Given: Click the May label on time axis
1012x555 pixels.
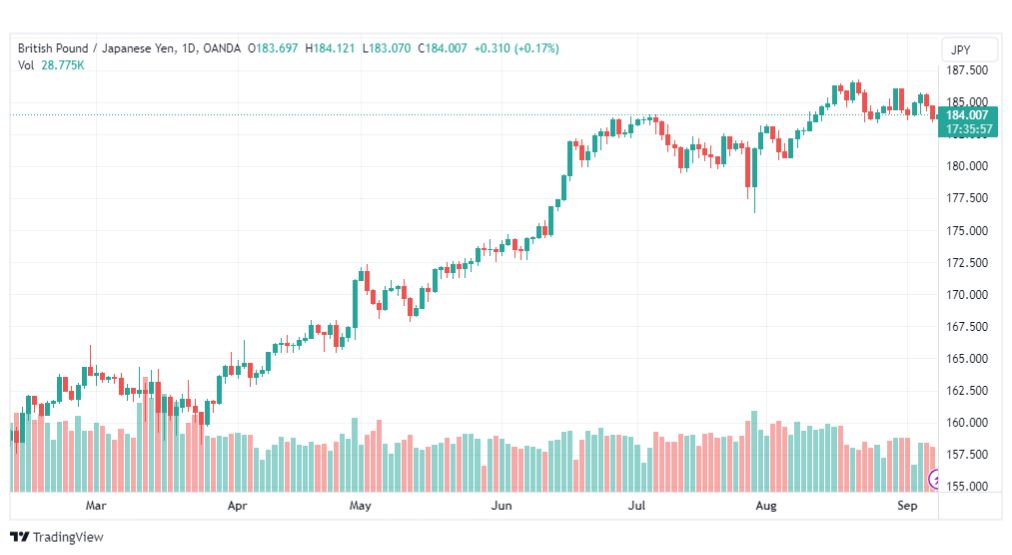Looking at the screenshot, I should click(359, 505).
